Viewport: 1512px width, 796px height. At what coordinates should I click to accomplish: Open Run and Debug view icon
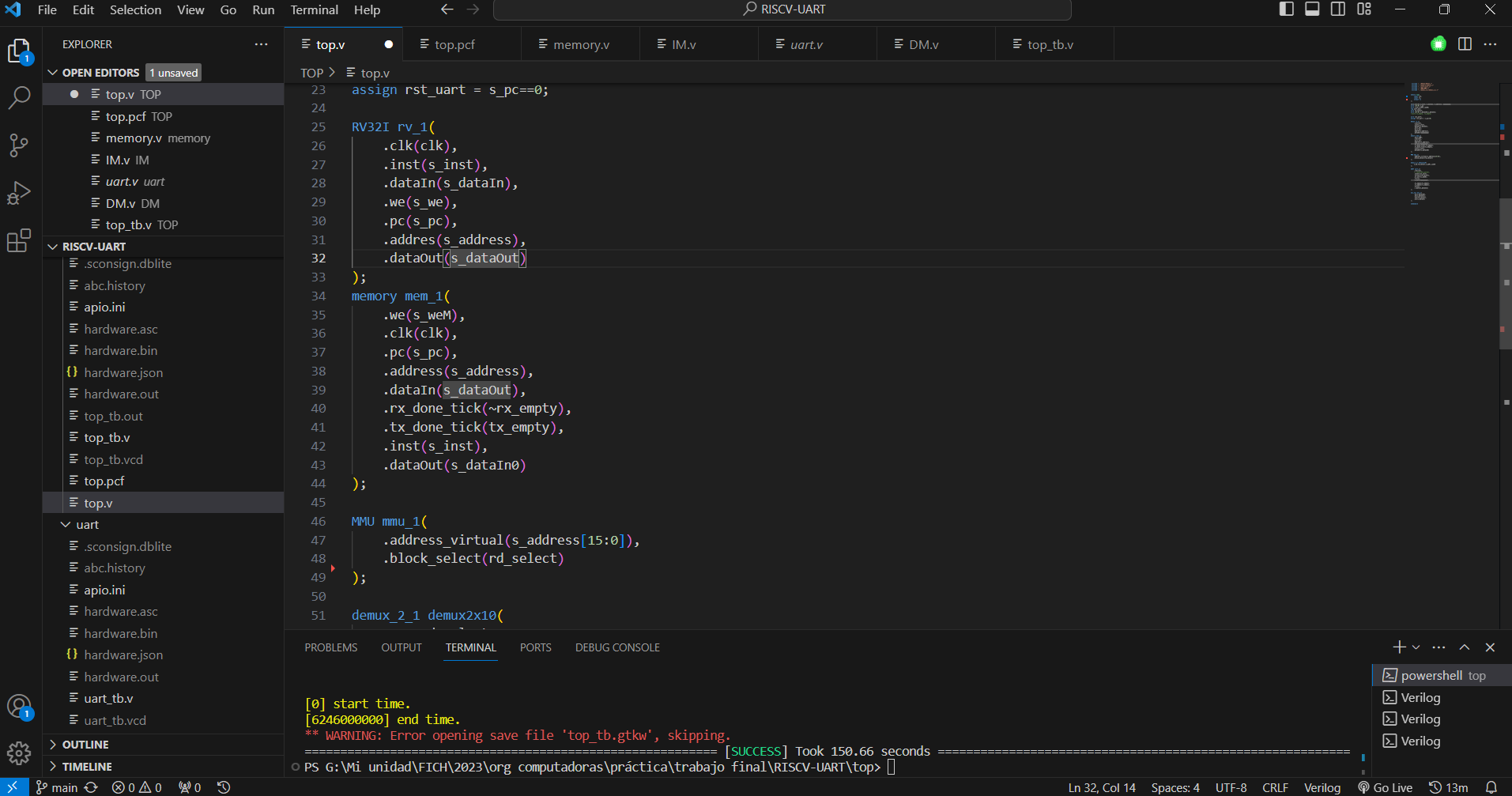(x=19, y=193)
